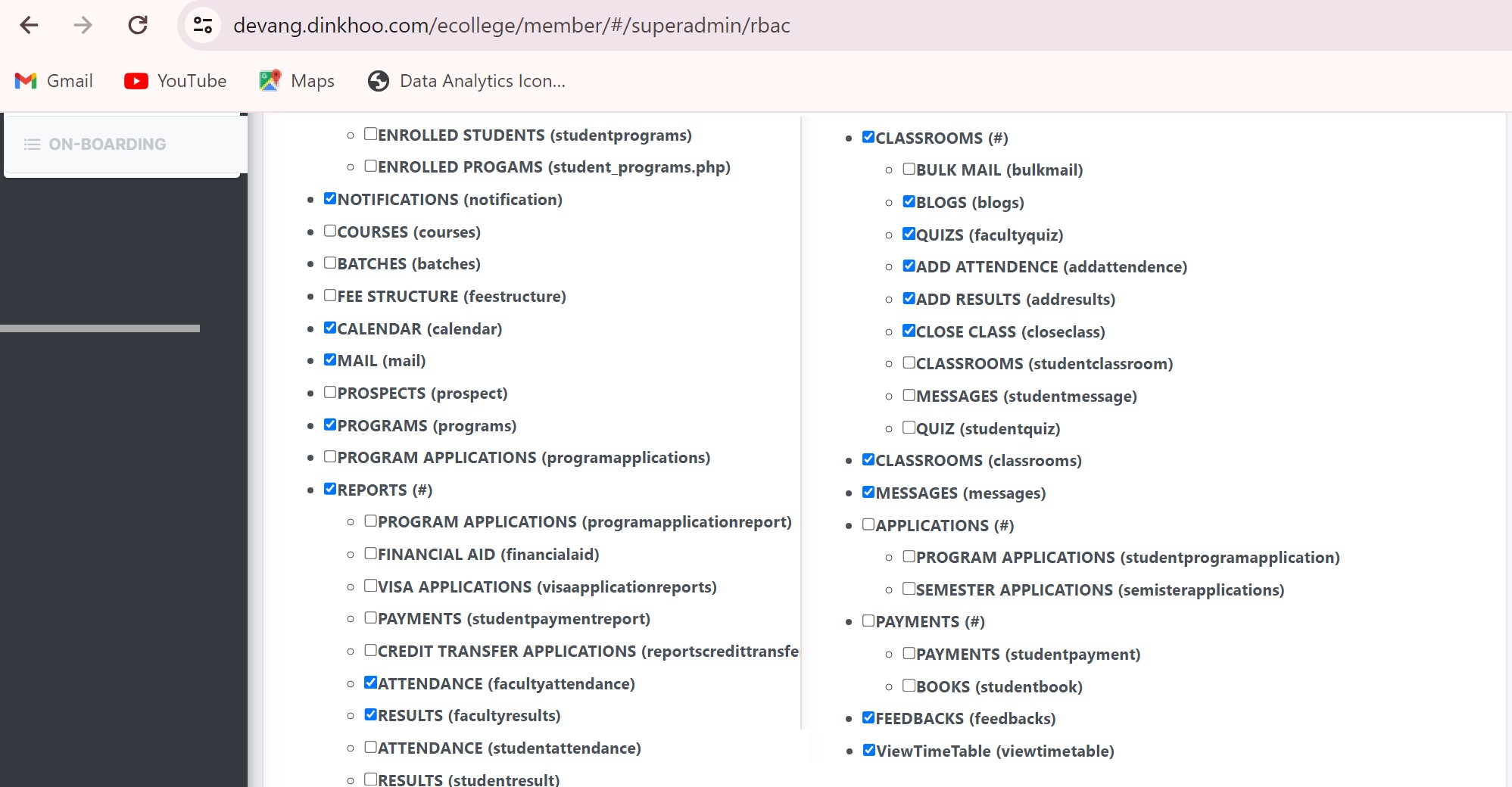Enable PROGRAM APPLICATIONS (studentprogramapplication) checkbox
This screenshot has height=787, width=1512.
point(909,556)
